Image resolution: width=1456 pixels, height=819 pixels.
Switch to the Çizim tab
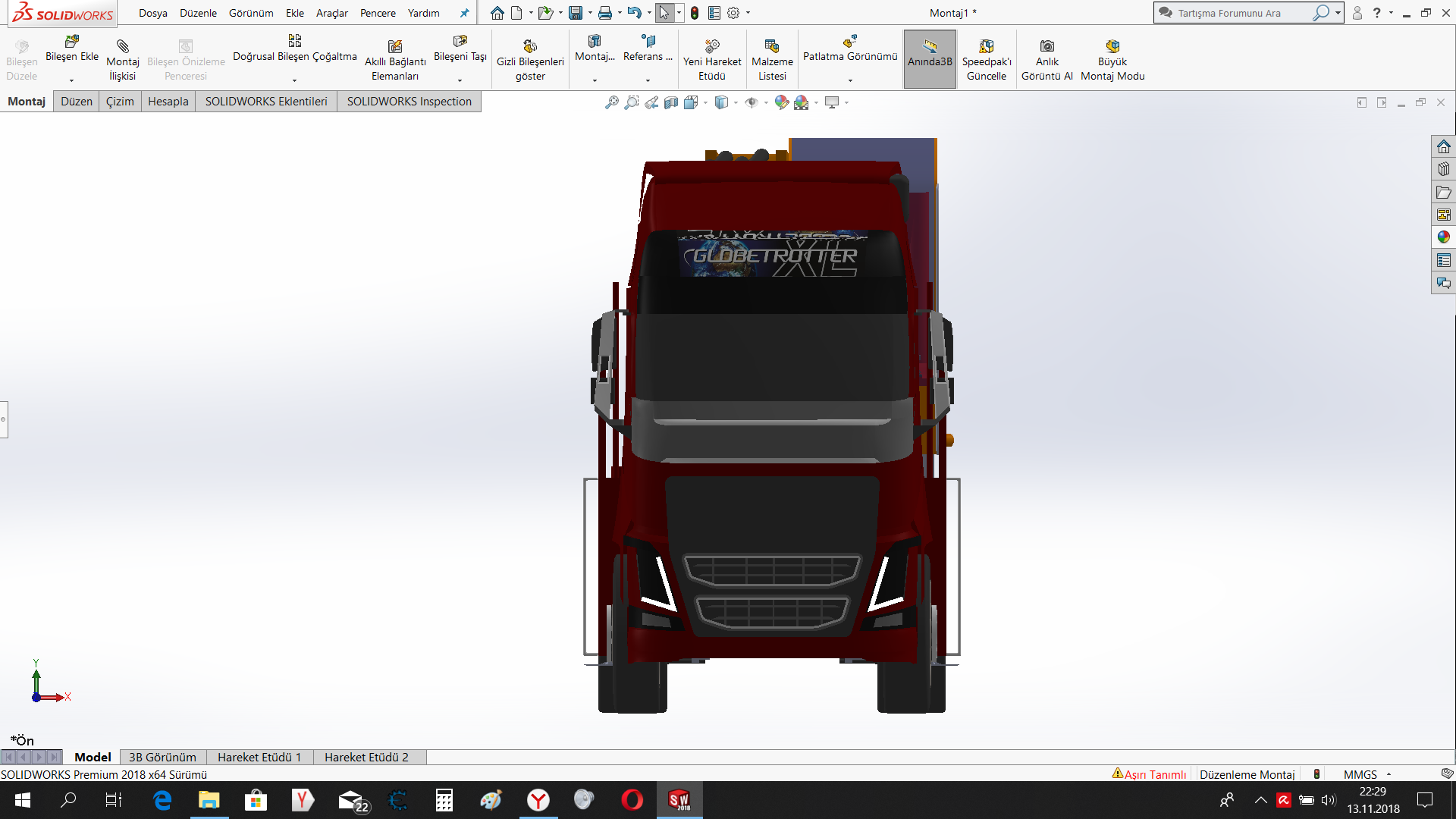[x=120, y=102]
